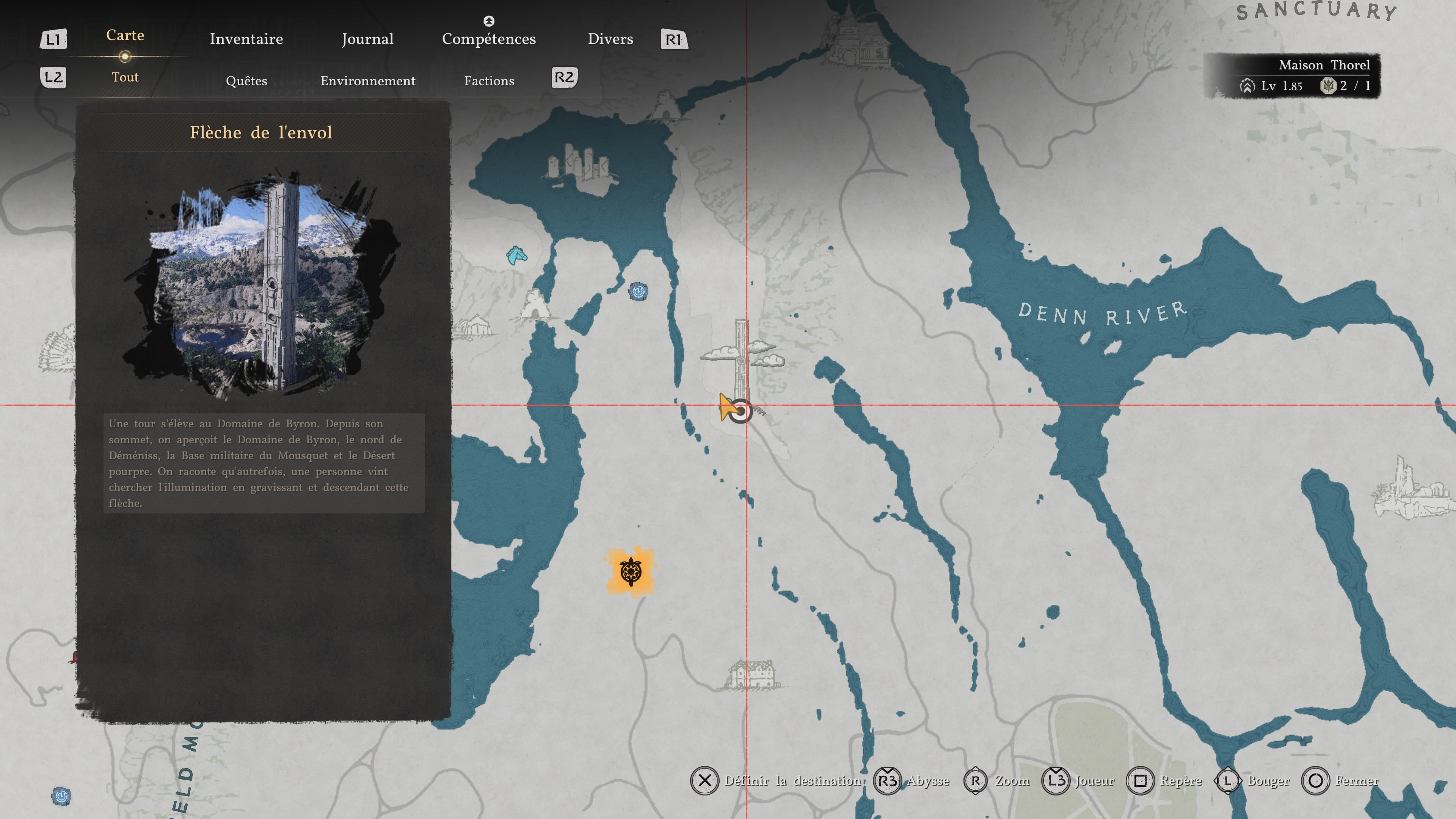Filter the map by Factions
Screen dimensions: 1456x819
coord(490,81)
